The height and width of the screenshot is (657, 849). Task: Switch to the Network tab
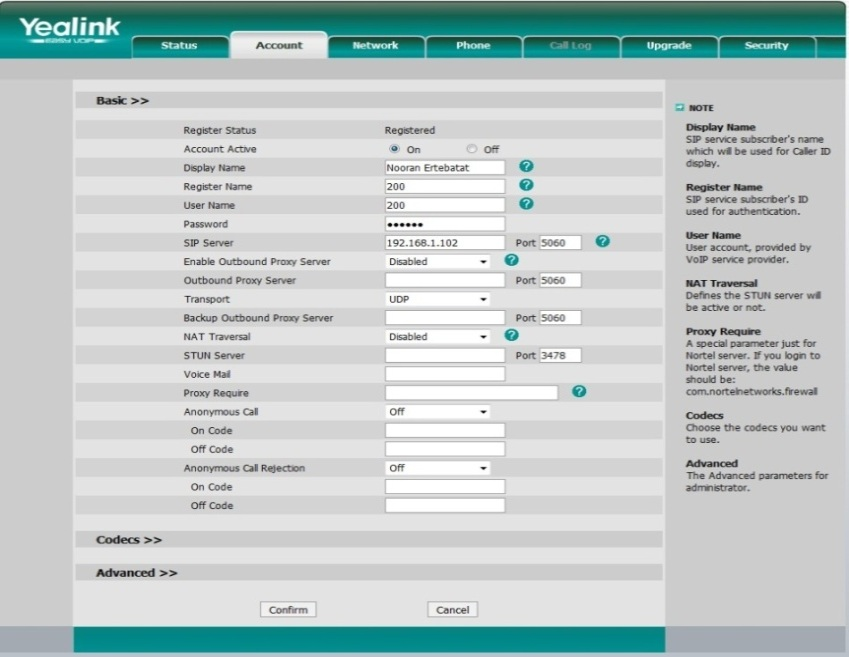376,46
